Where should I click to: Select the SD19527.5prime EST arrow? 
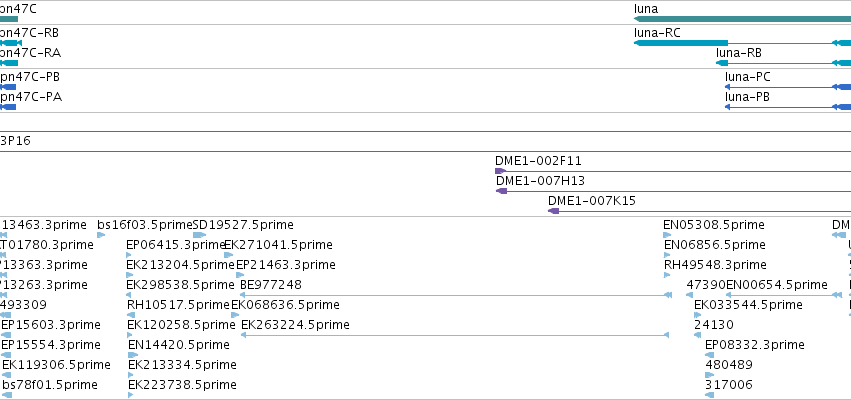pos(199,235)
